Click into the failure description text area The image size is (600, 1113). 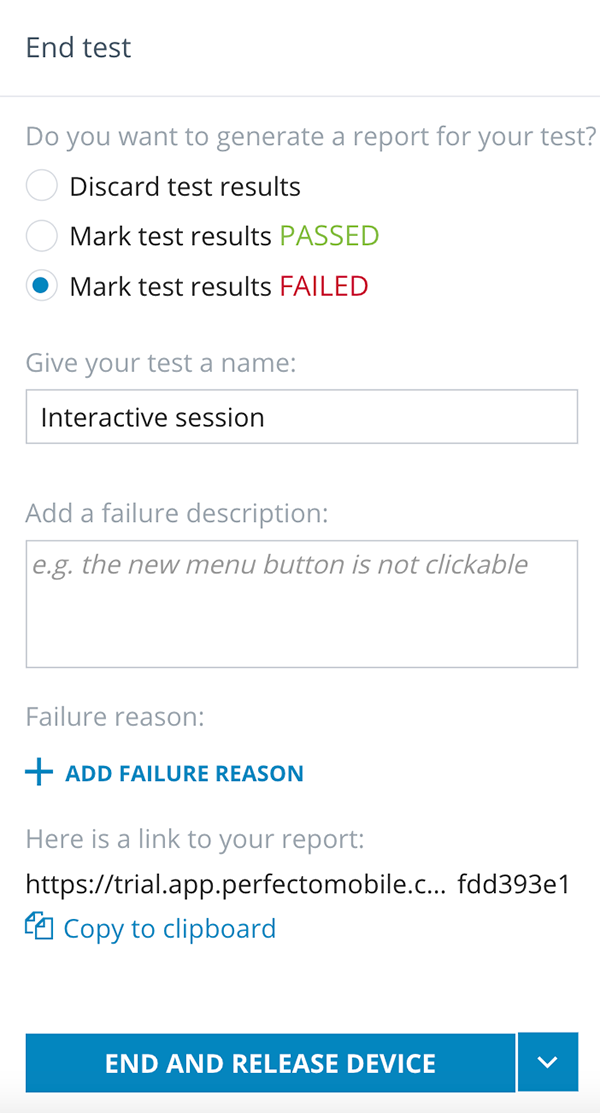click(x=301, y=604)
